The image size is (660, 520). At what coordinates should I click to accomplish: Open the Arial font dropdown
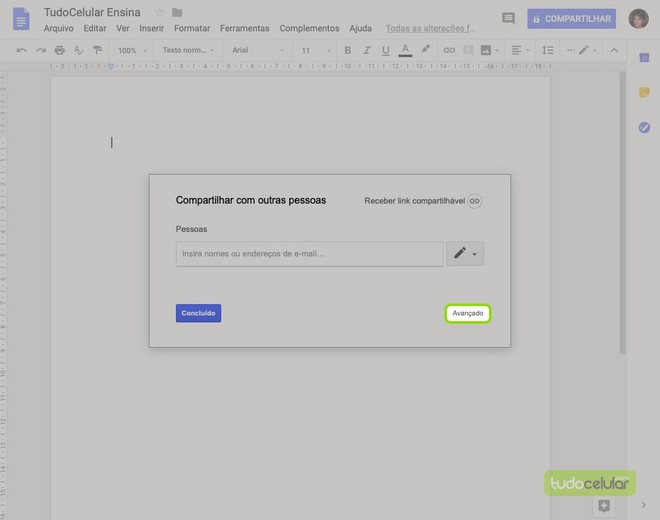pyautogui.click(x=255, y=50)
